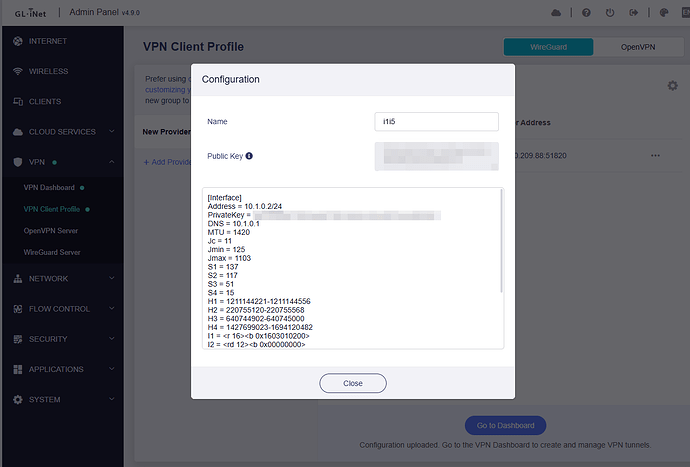Open the WireGuard Server menu item

point(52,252)
